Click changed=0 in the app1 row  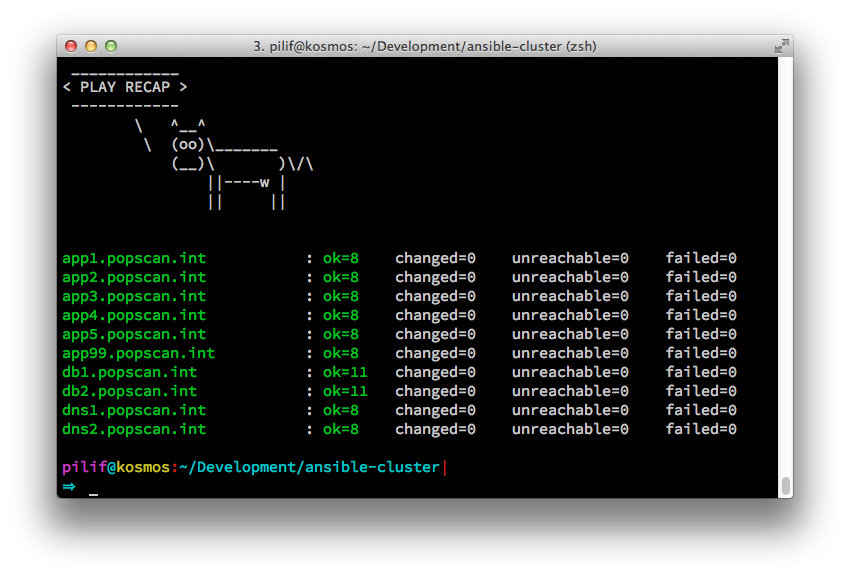point(435,259)
